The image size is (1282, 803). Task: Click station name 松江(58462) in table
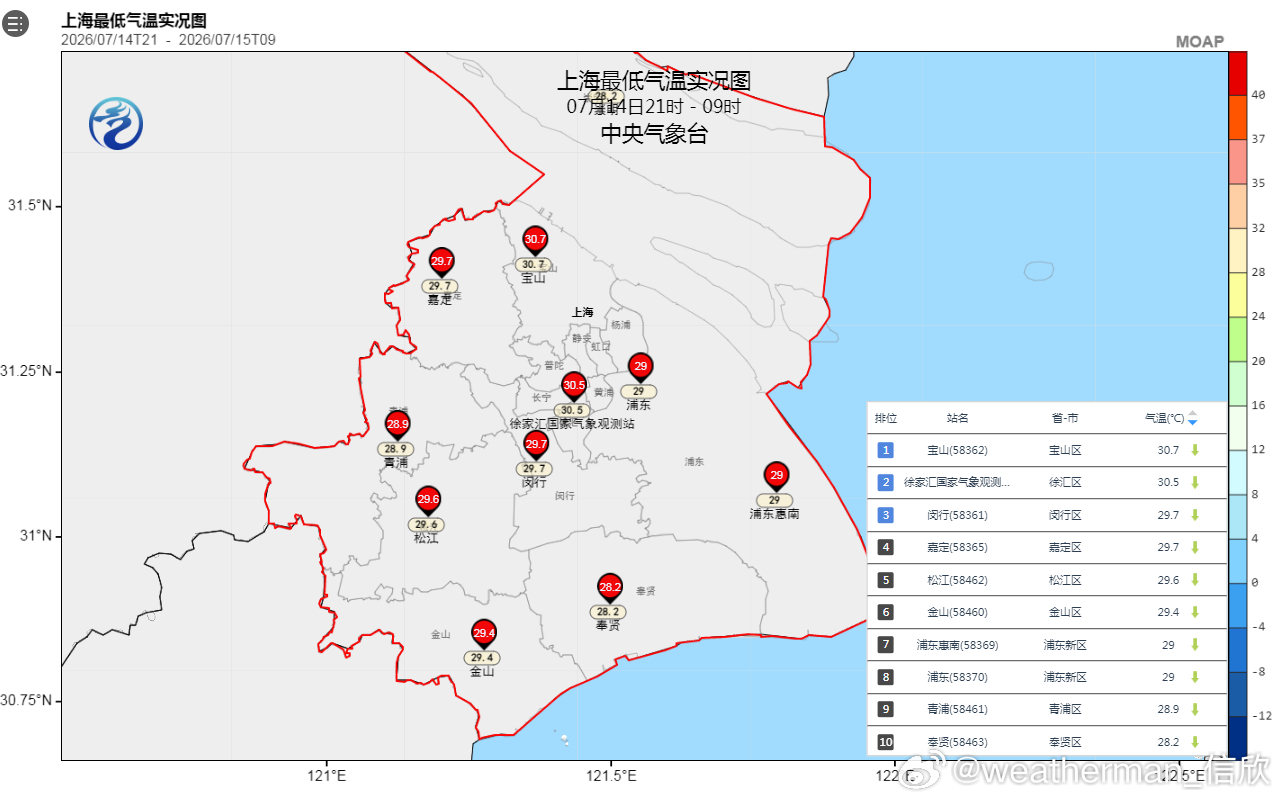click(x=957, y=580)
